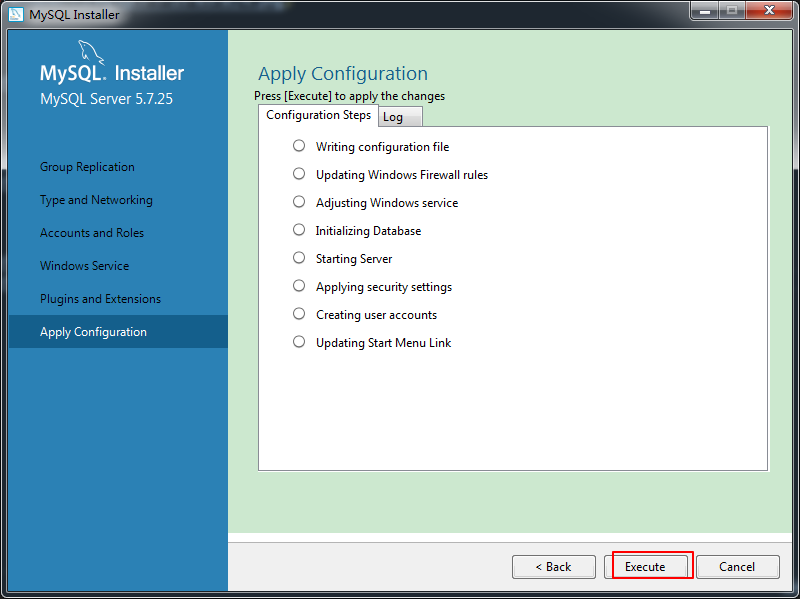
Task: Click the Updating Start Menu Link circle
Action: tap(299, 342)
